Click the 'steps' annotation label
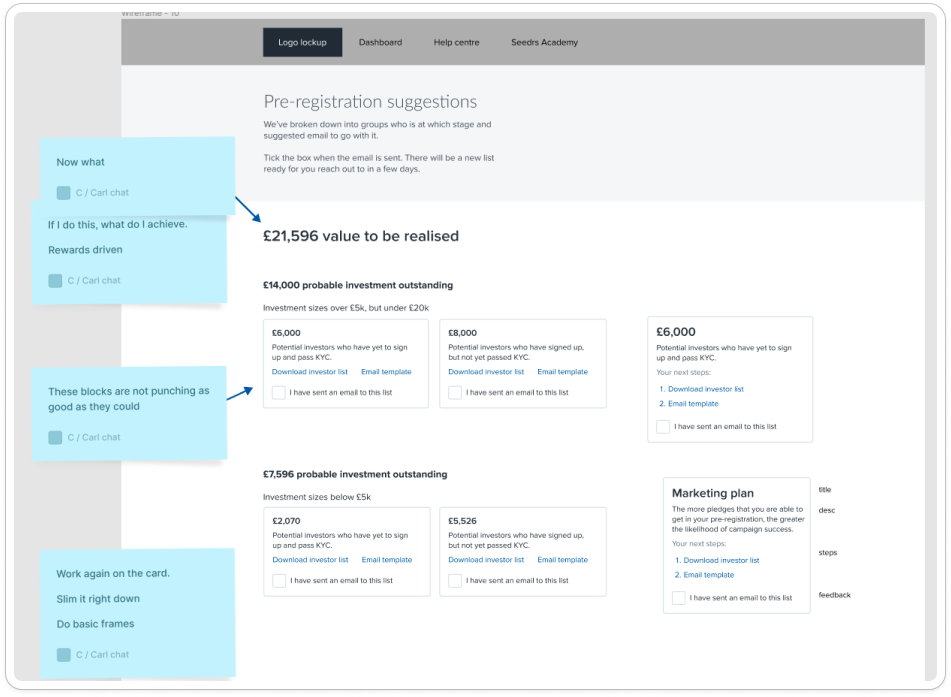The height and width of the screenshot is (697, 951). coord(828,553)
